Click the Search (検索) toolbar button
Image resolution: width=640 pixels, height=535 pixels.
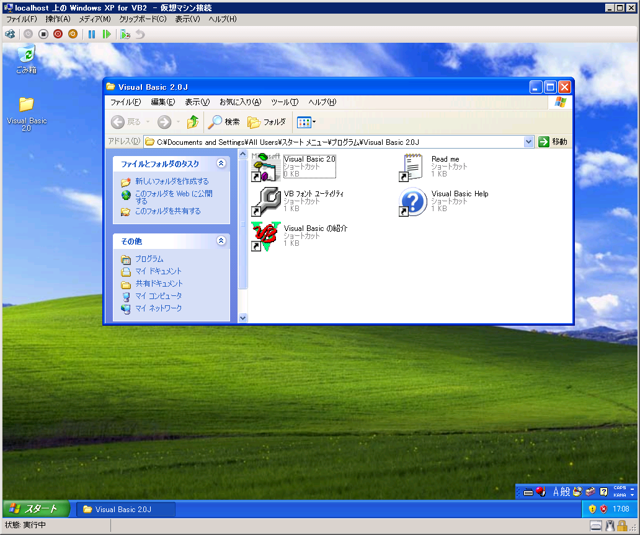pos(224,122)
